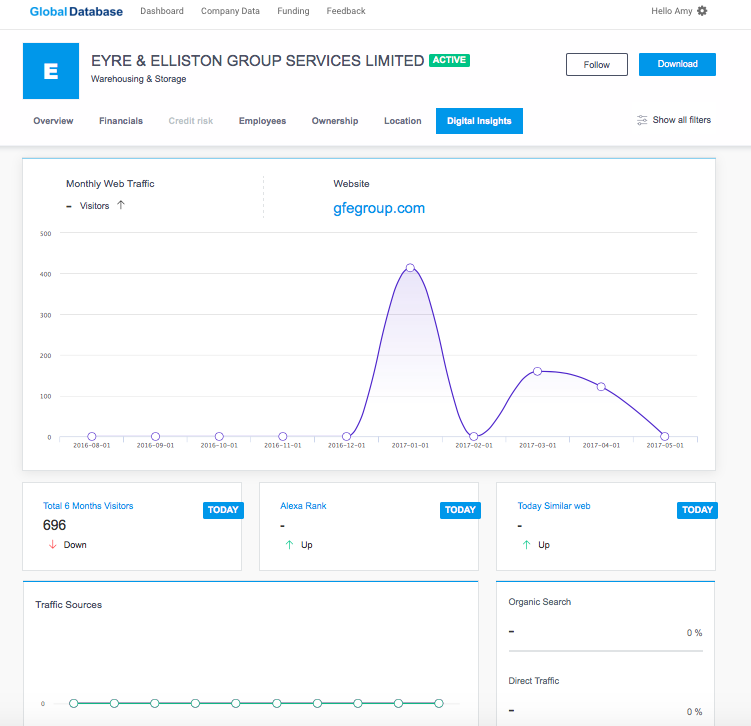The image size is (751, 726).
Task: Click the blue Download button
Action: 677,64
